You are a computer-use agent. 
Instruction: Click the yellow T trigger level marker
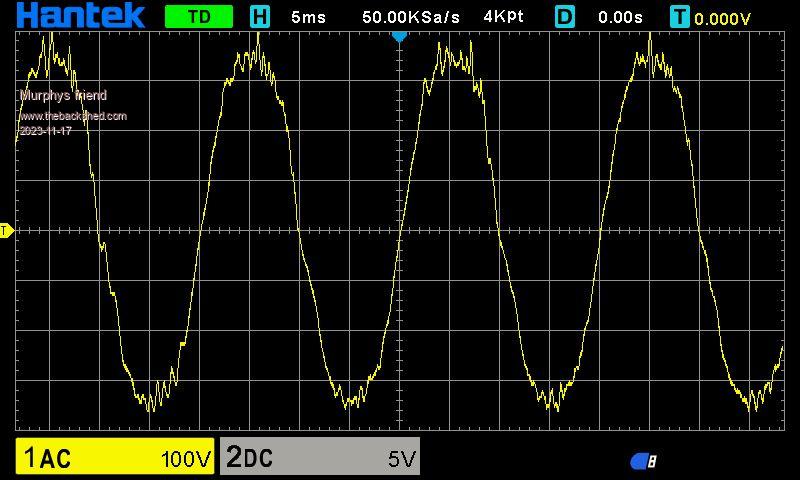[x=6, y=231]
